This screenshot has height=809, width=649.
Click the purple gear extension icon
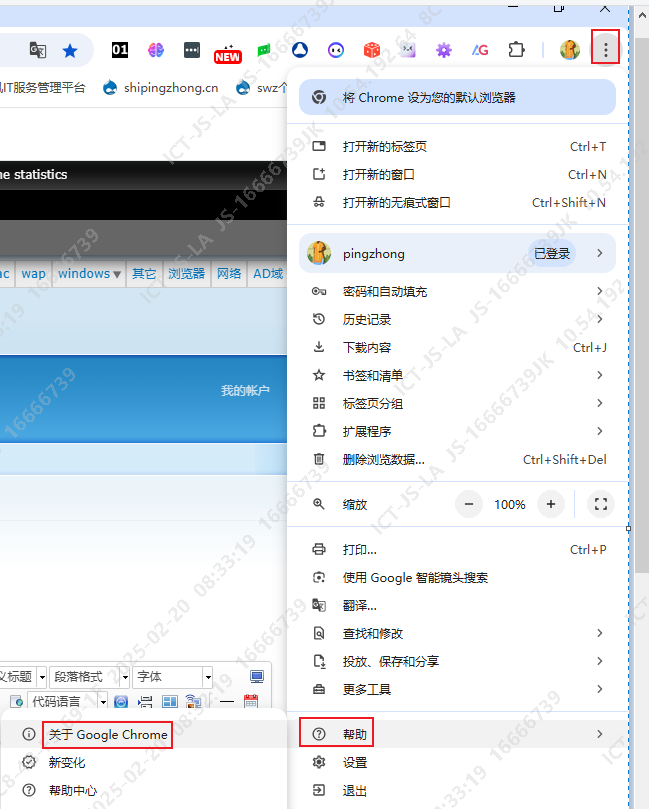444,50
